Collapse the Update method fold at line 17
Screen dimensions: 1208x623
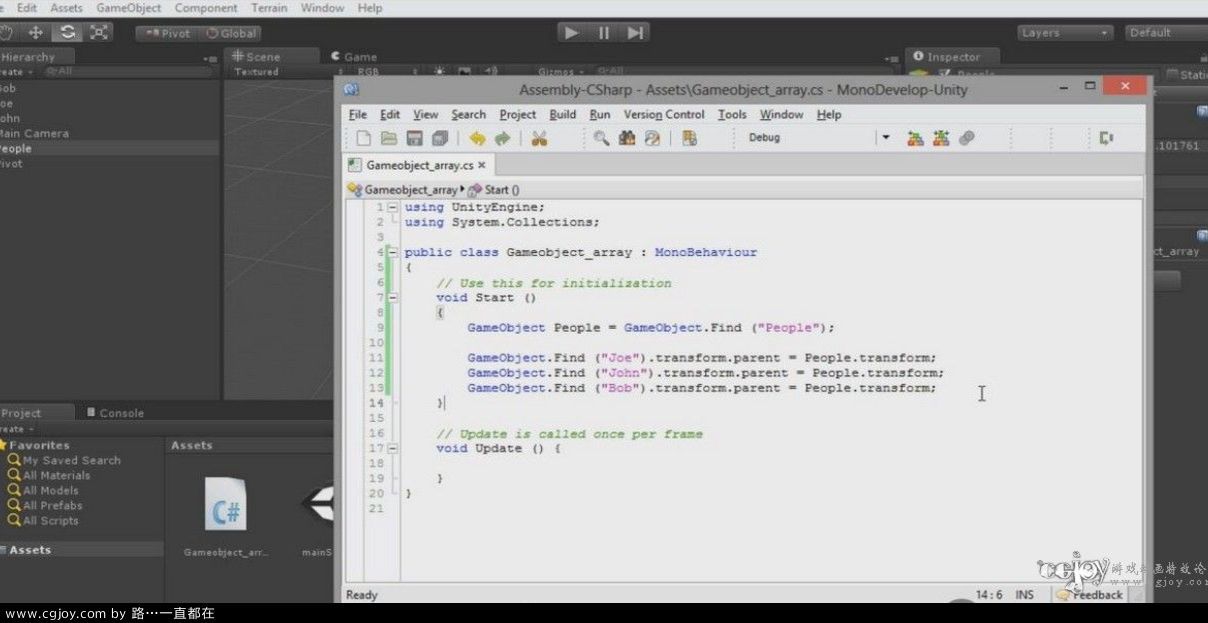click(x=392, y=448)
